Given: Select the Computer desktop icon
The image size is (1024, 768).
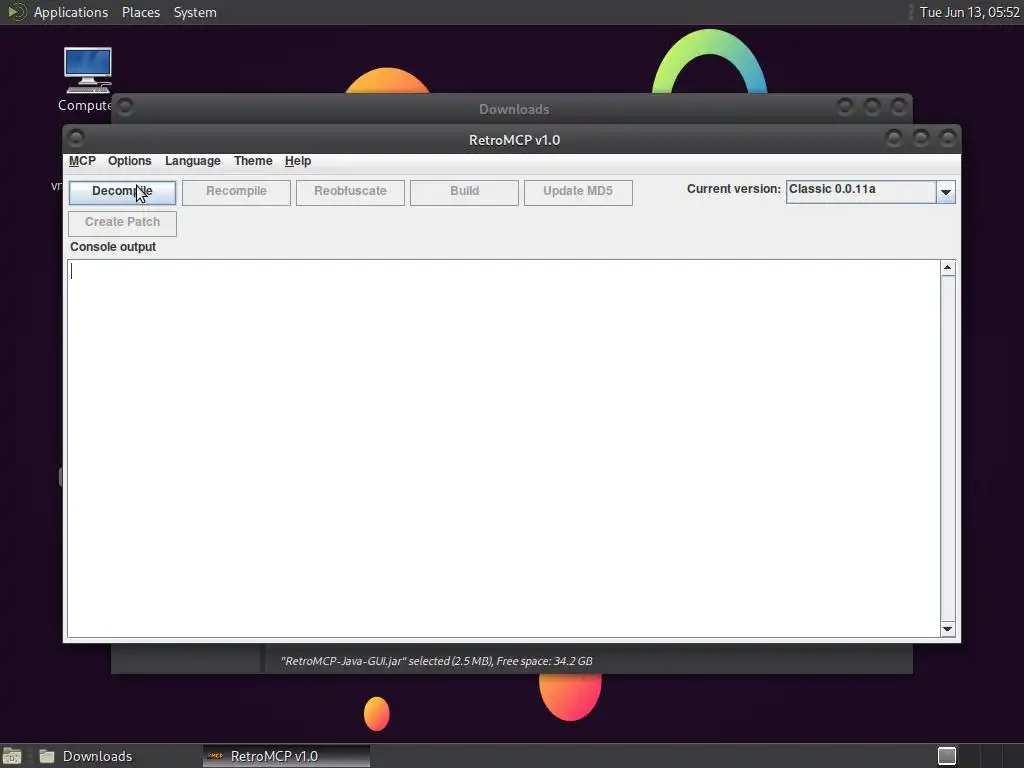Looking at the screenshot, I should [x=88, y=79].
